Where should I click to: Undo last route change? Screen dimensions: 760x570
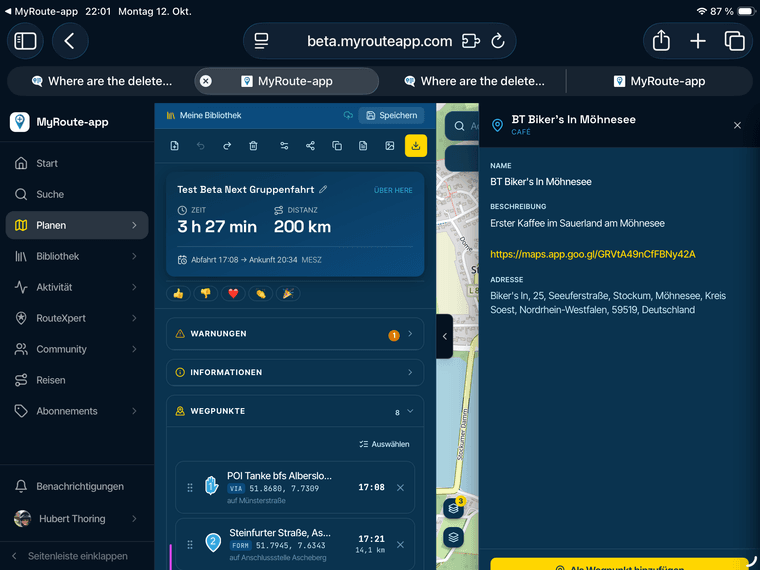201,146
